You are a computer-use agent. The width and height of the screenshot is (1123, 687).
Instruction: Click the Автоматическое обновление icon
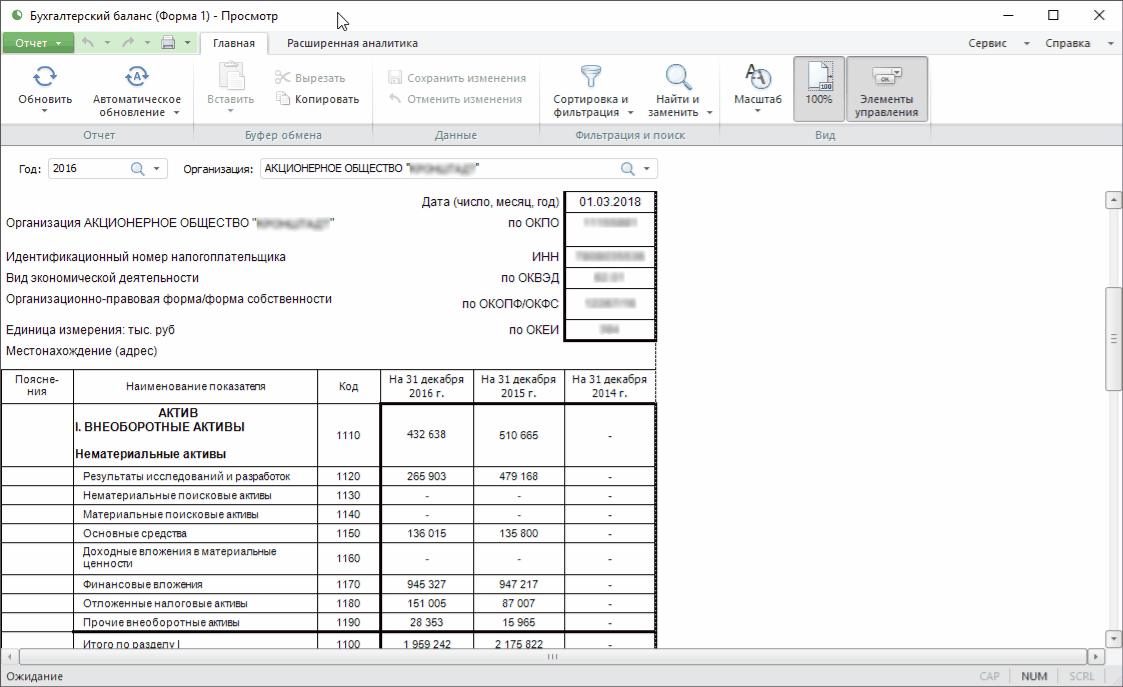136,77
